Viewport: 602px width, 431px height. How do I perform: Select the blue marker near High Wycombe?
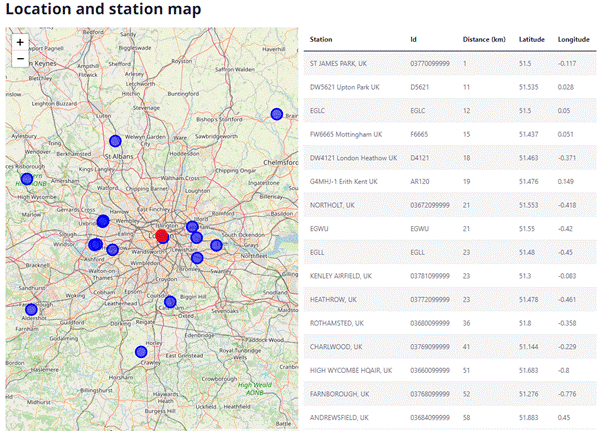tap(27, 180)
